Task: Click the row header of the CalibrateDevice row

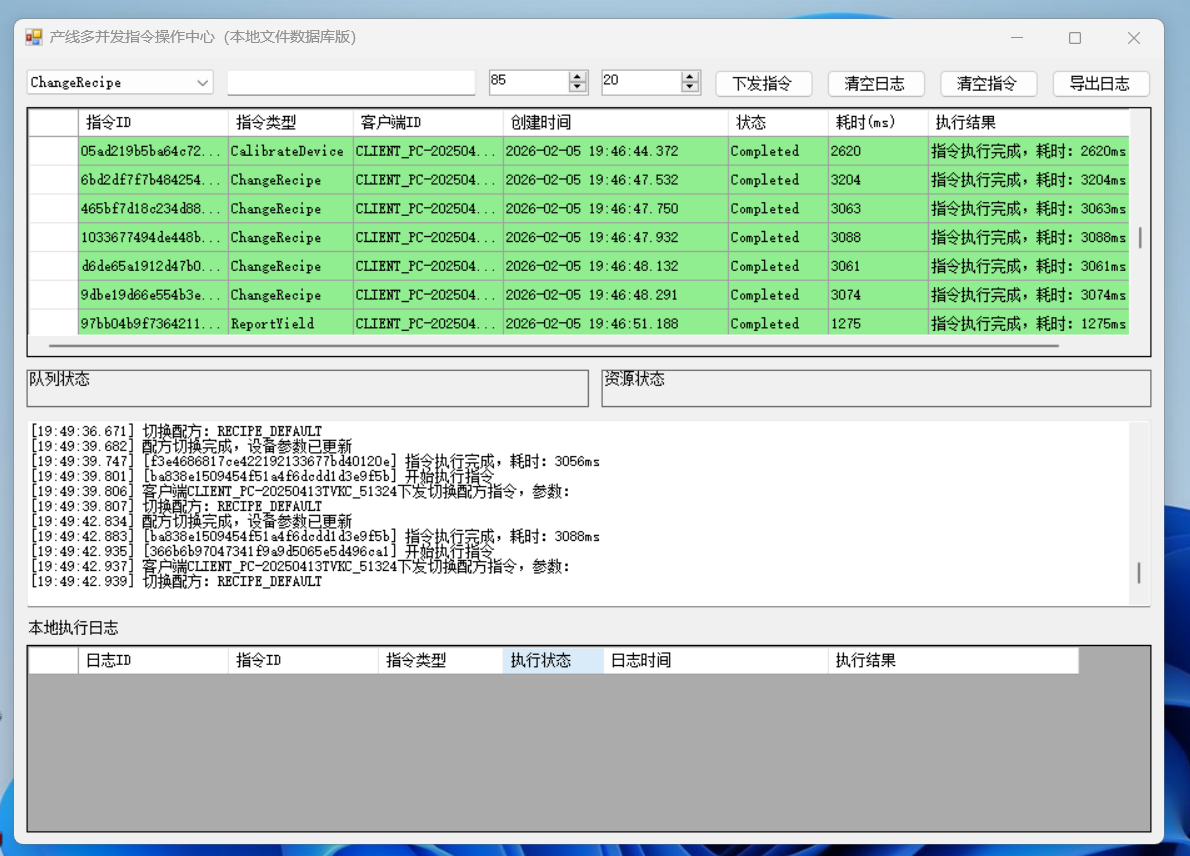Action: coord(53,151)
